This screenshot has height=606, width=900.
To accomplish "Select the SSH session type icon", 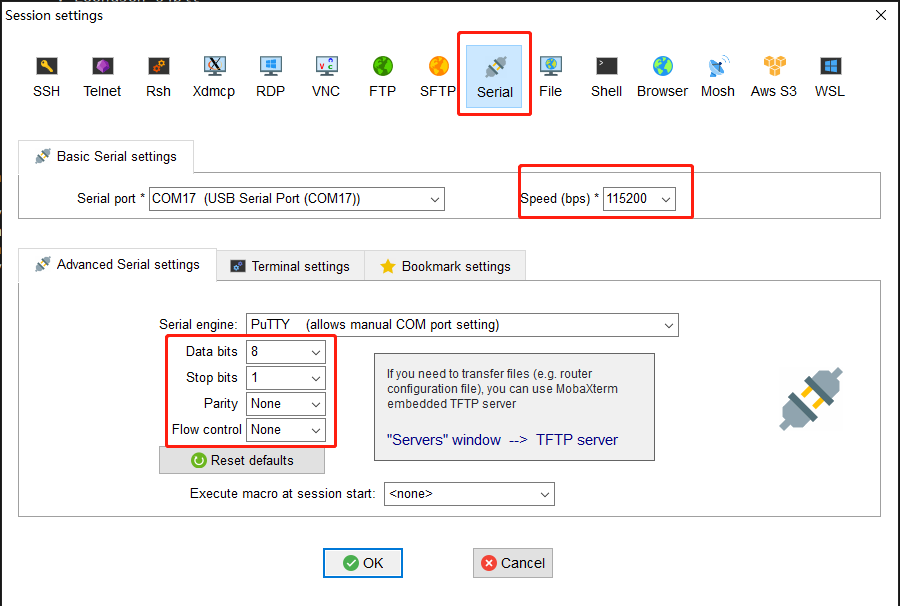I will pos(46,77).
